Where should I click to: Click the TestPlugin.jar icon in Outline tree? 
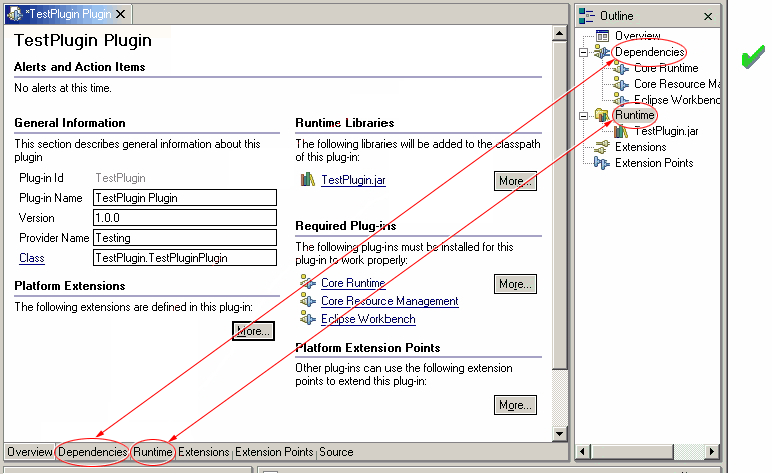pyautogui.click(x=621, y=131)
